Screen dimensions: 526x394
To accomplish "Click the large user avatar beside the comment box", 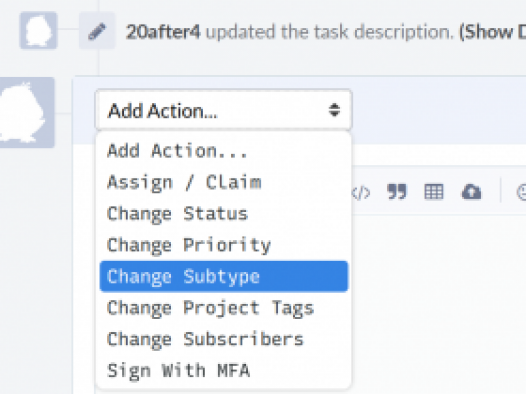I will [x=27, y=112].
